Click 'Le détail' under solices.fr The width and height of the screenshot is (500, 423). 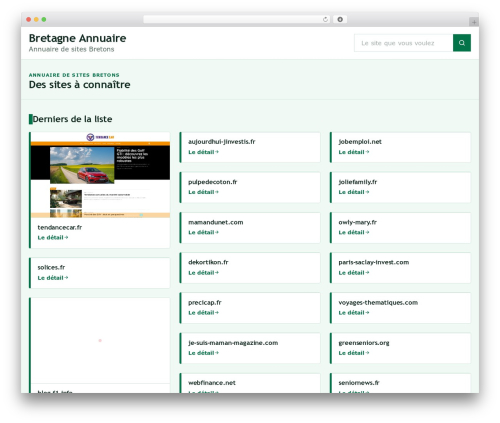(53, 278)
